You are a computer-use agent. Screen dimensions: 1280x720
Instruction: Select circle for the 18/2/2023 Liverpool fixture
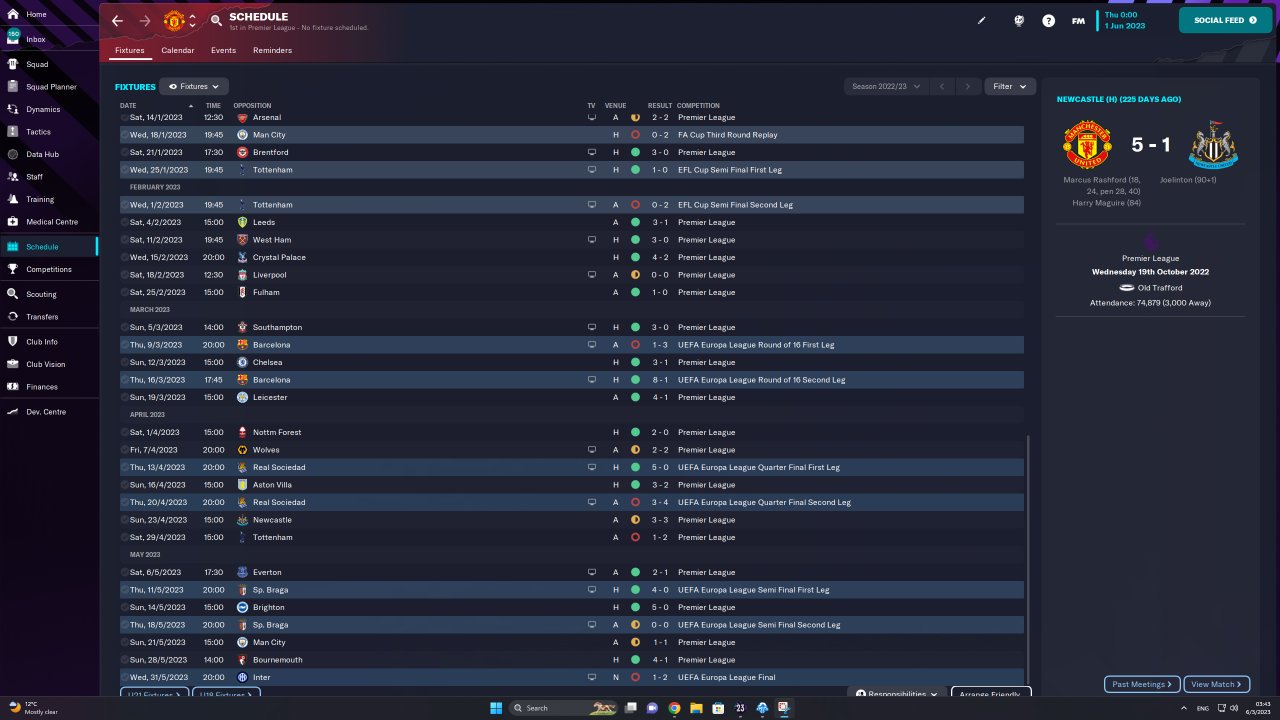(x=125, y=275)
